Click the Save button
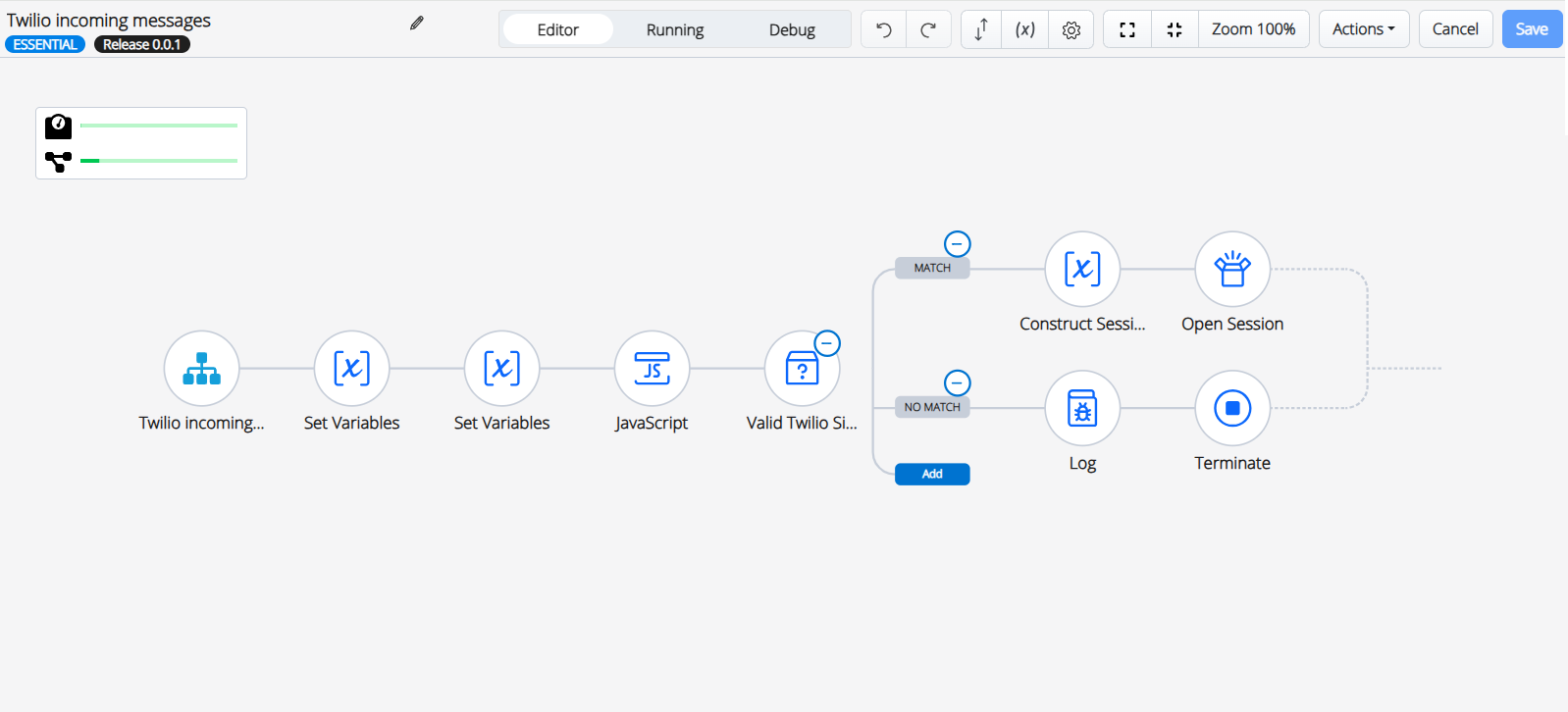 click(x=1531, y=29)
